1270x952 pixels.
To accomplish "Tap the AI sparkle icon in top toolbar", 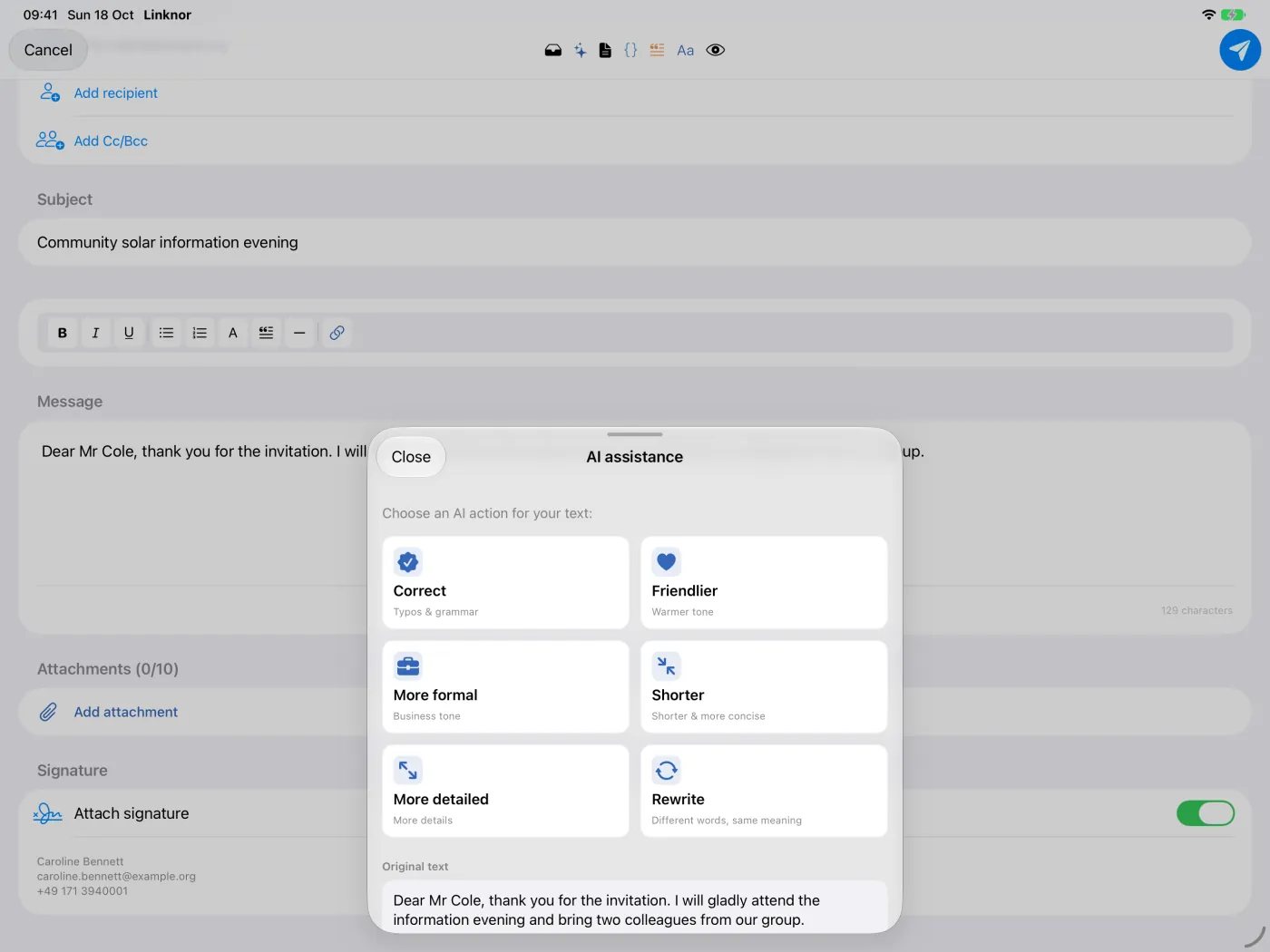I will point(580,51).
